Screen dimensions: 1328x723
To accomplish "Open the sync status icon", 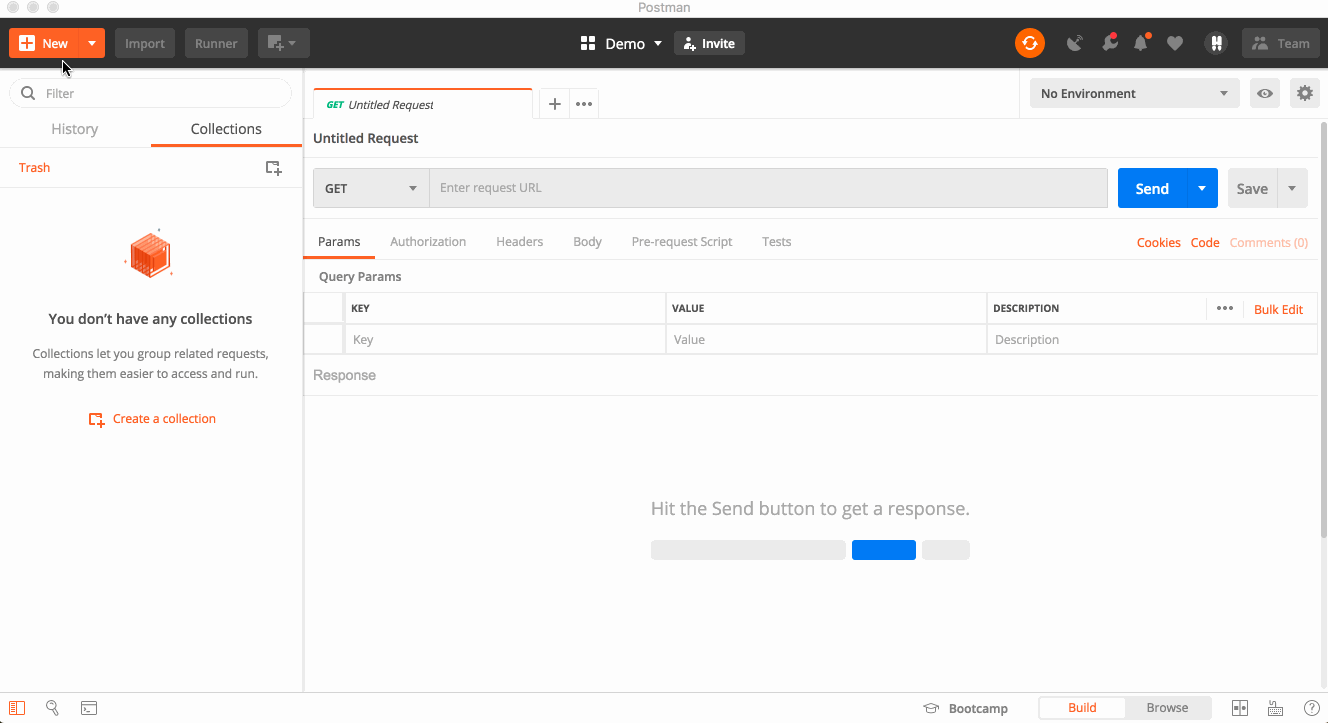I will click(1030, 43).
